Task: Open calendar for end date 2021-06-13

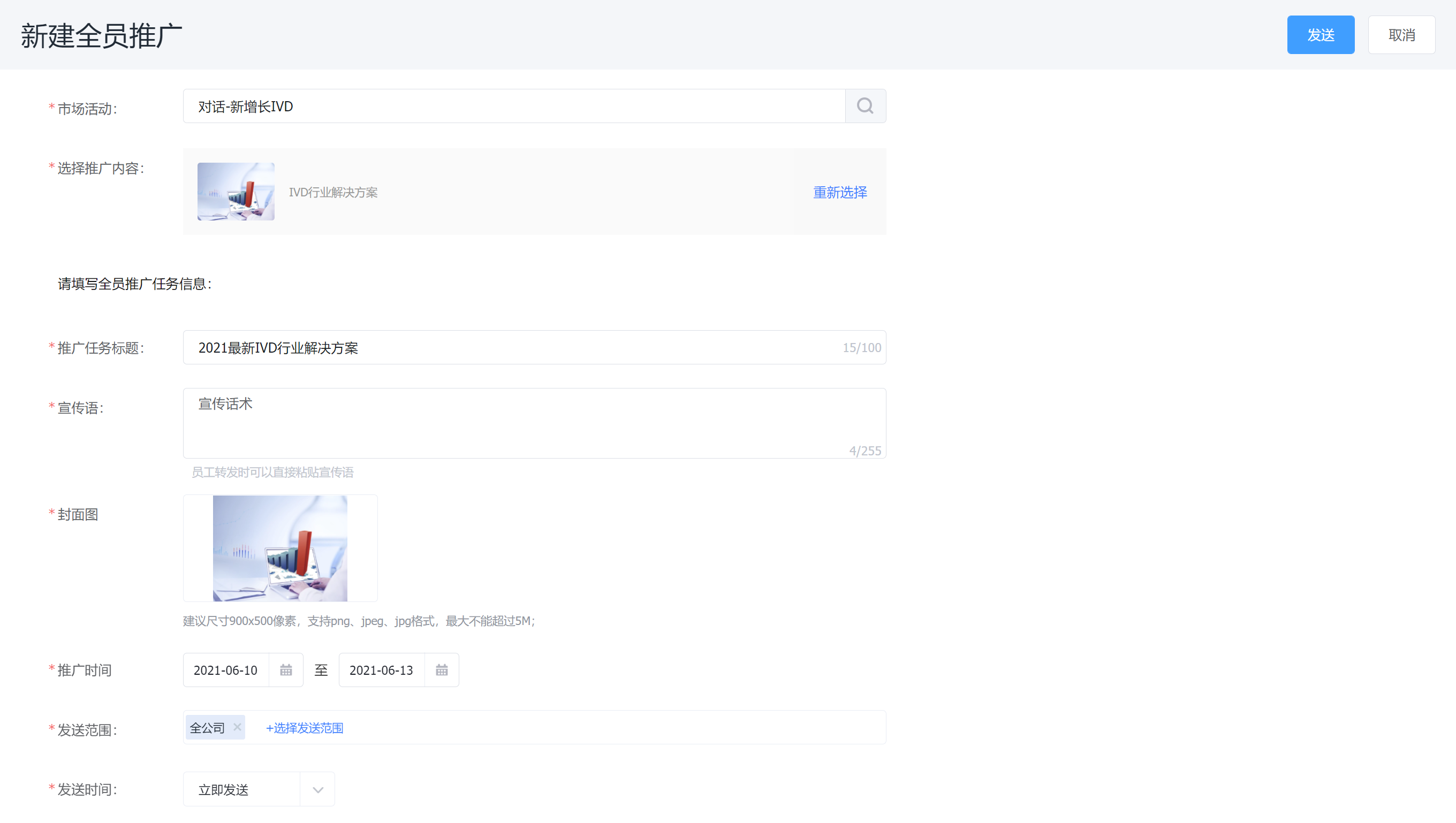Action: click(x=442, y=670)
